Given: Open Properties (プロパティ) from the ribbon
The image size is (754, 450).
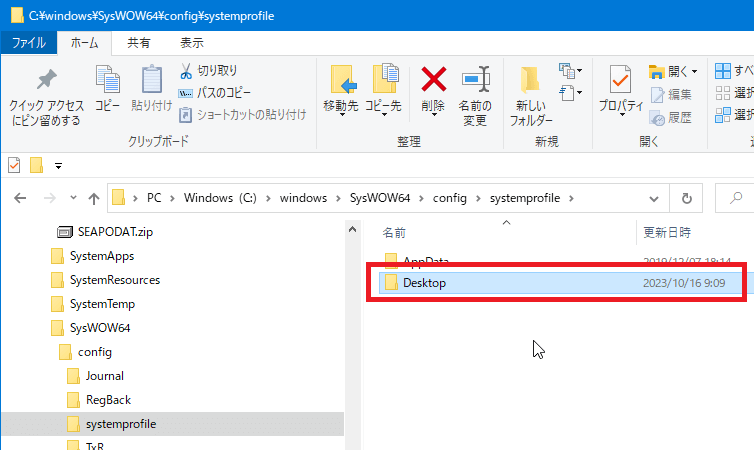Looking at the screenshot, I should point(620,82).
